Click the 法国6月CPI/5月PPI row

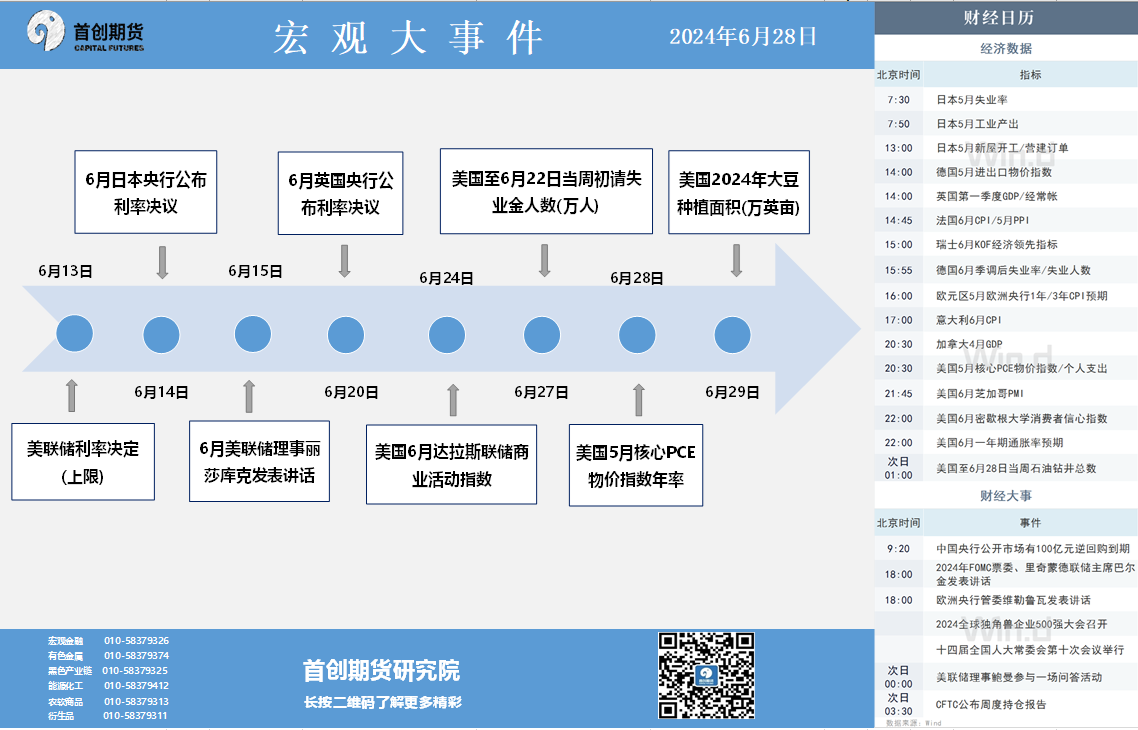click(1006, 220)
